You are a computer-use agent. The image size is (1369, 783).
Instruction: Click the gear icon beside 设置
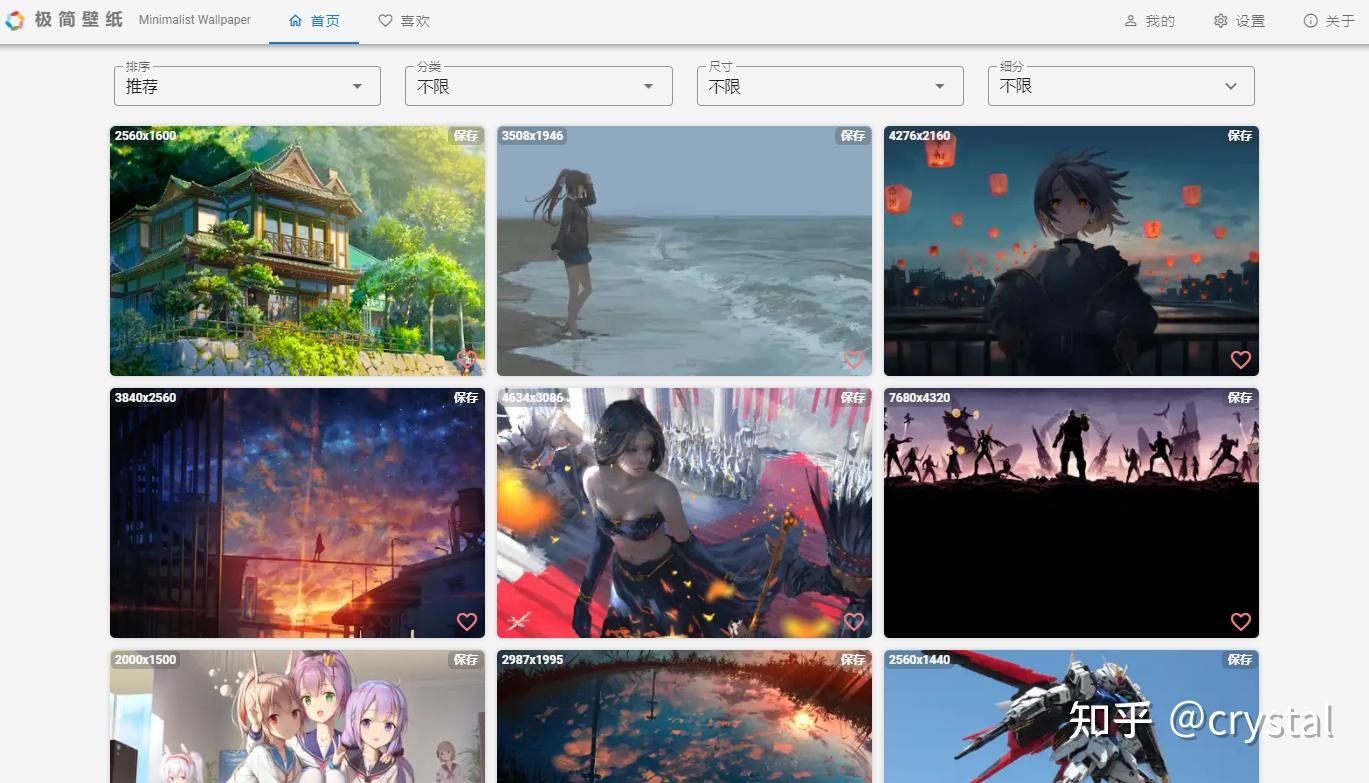click(1220, 20)
